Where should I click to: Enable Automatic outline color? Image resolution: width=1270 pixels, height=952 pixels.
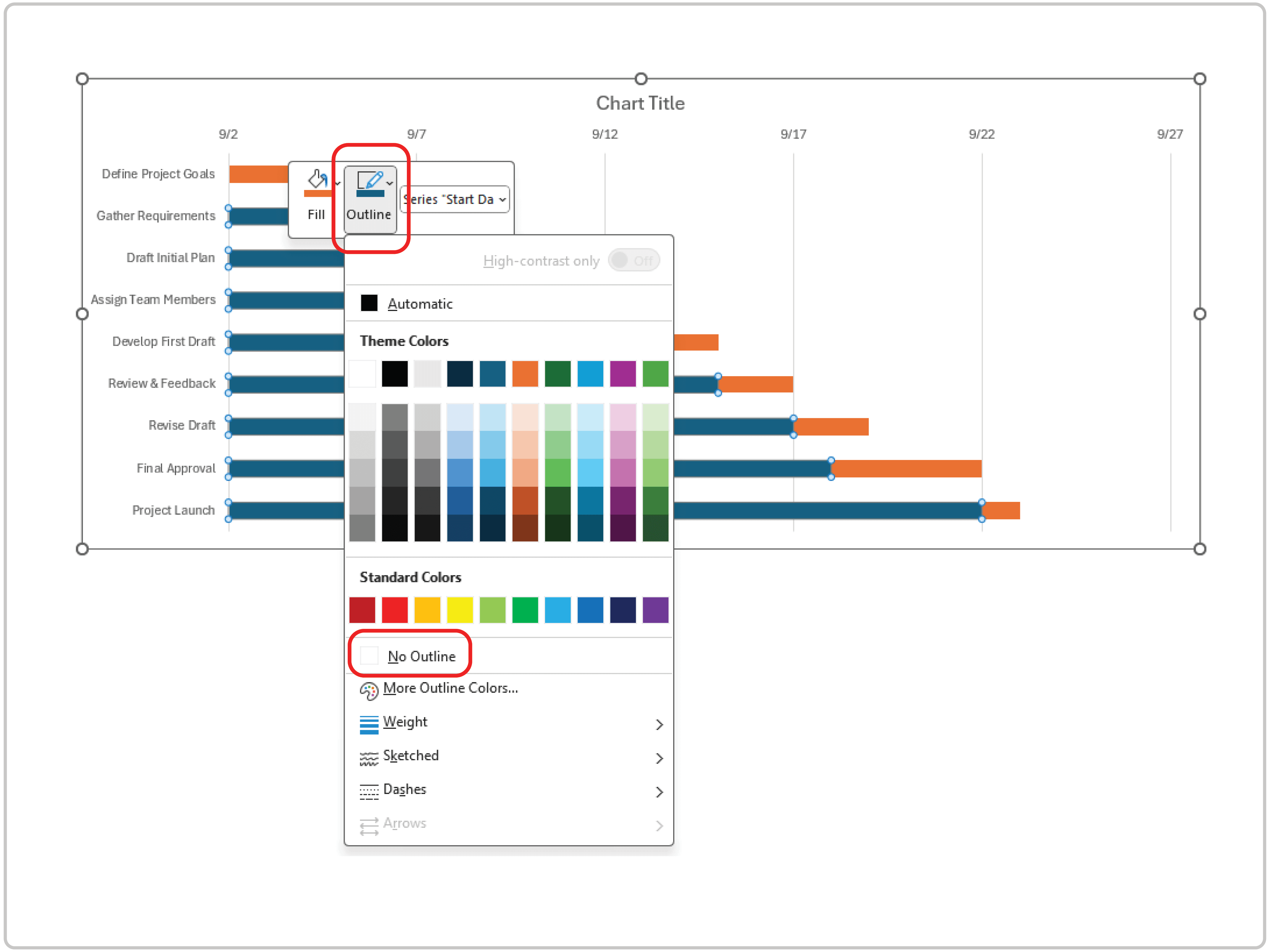421,303
